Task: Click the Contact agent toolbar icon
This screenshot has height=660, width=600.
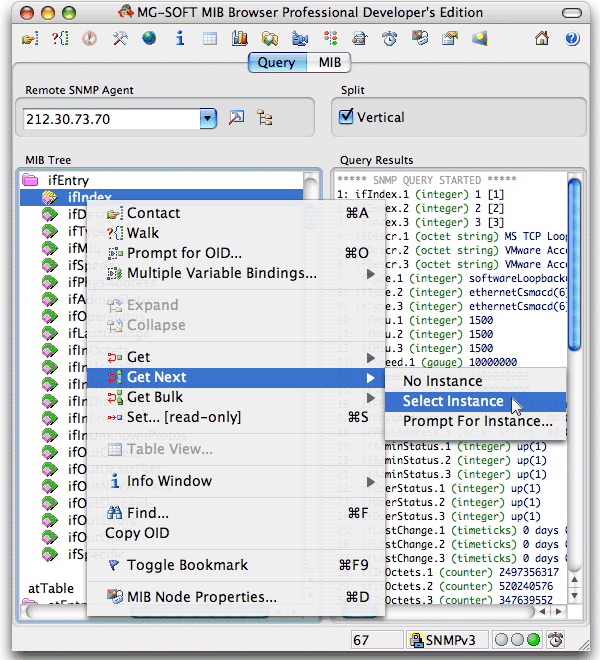Action: click(30, 39)
